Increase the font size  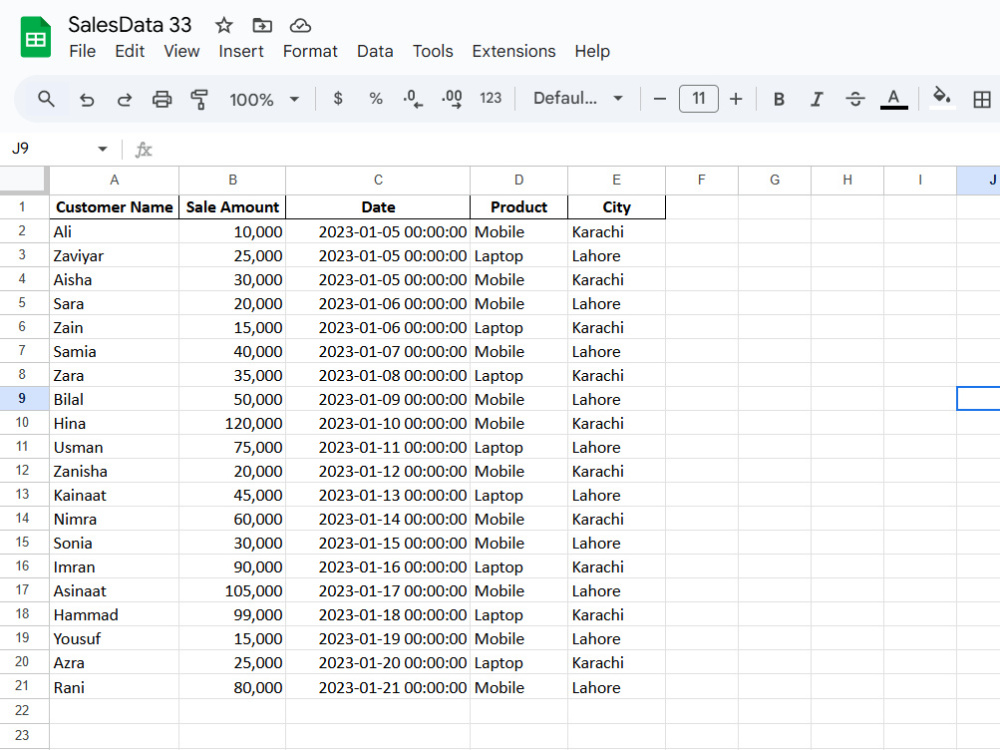(736, 99)
